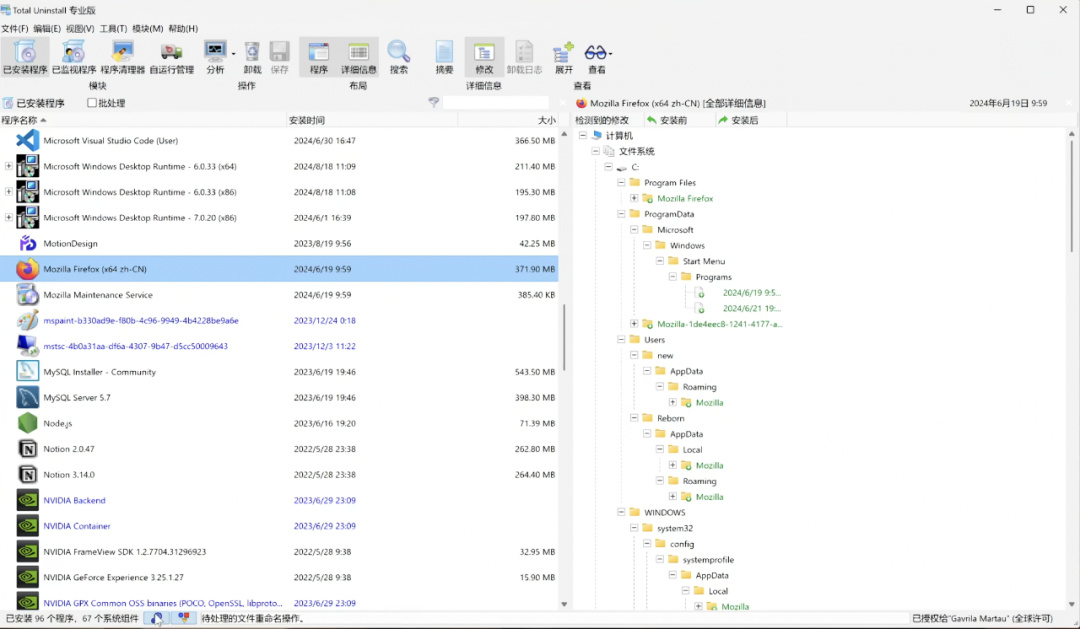Enable the 批处理 checkbox
This screenshot has height=629, width=1080.
(x=92, y=103)
